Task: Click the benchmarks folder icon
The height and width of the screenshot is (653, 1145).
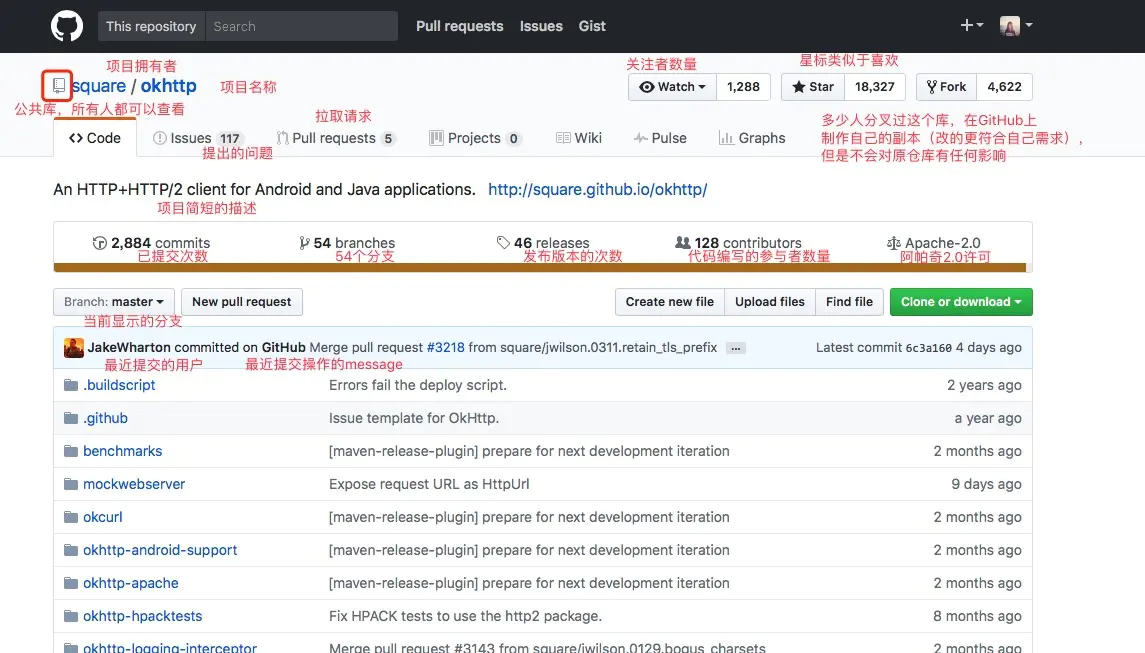Action: 71,451
